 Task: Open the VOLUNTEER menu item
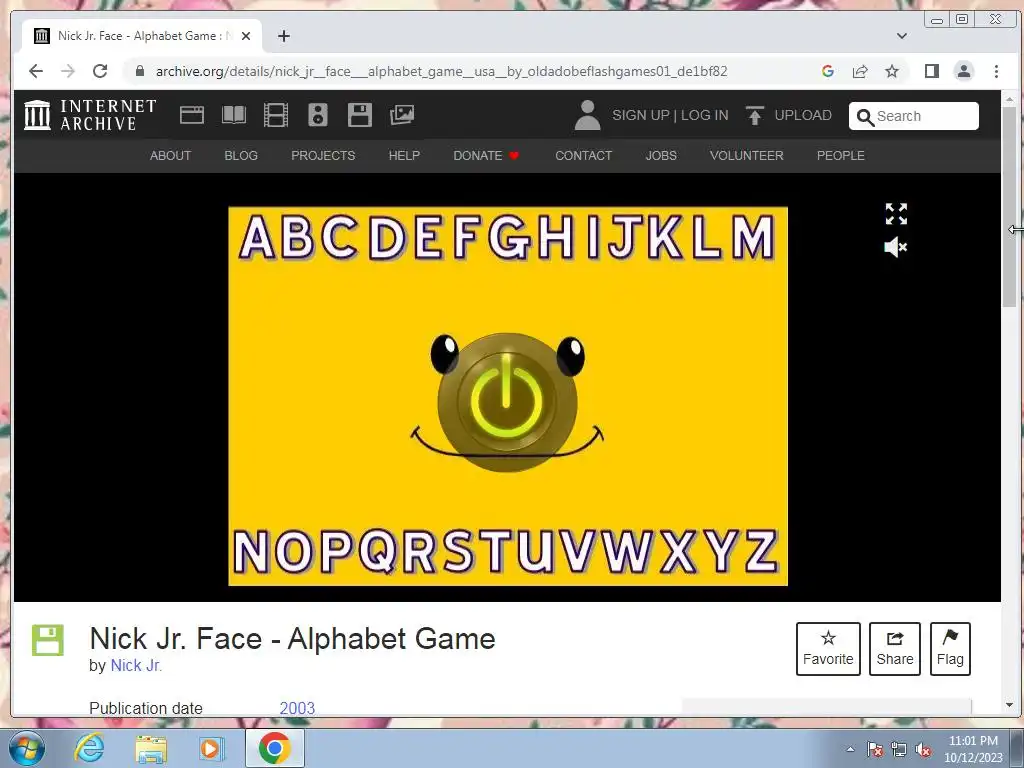click(746, 156)
